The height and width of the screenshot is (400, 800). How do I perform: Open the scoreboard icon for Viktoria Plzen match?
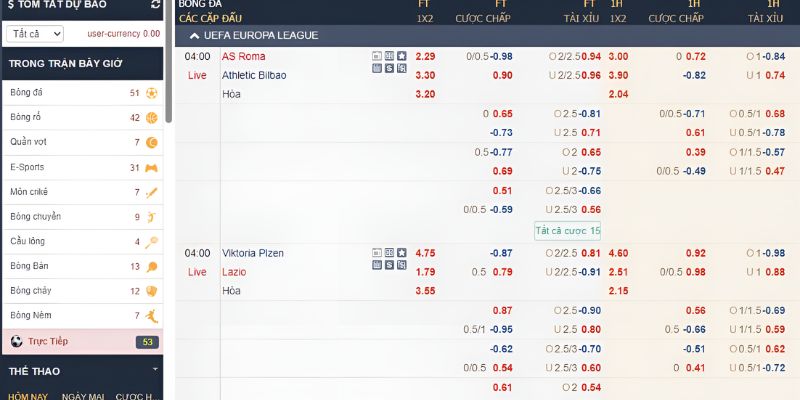click(x=377, y=253)
